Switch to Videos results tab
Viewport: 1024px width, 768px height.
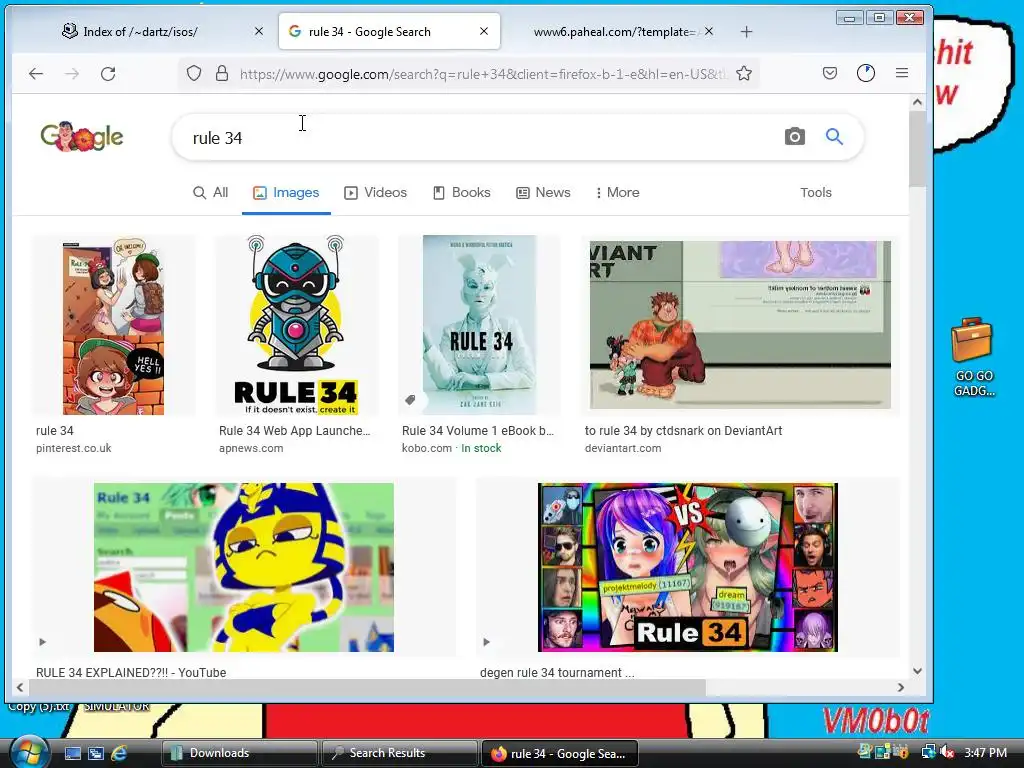[376, 193]
